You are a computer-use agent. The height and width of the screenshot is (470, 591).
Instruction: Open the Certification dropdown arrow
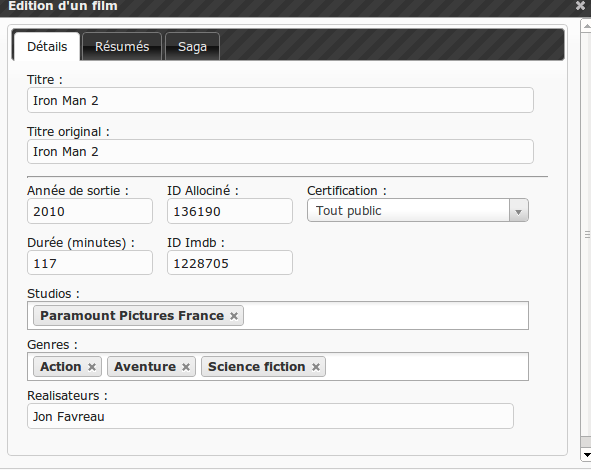coord(519,211)
